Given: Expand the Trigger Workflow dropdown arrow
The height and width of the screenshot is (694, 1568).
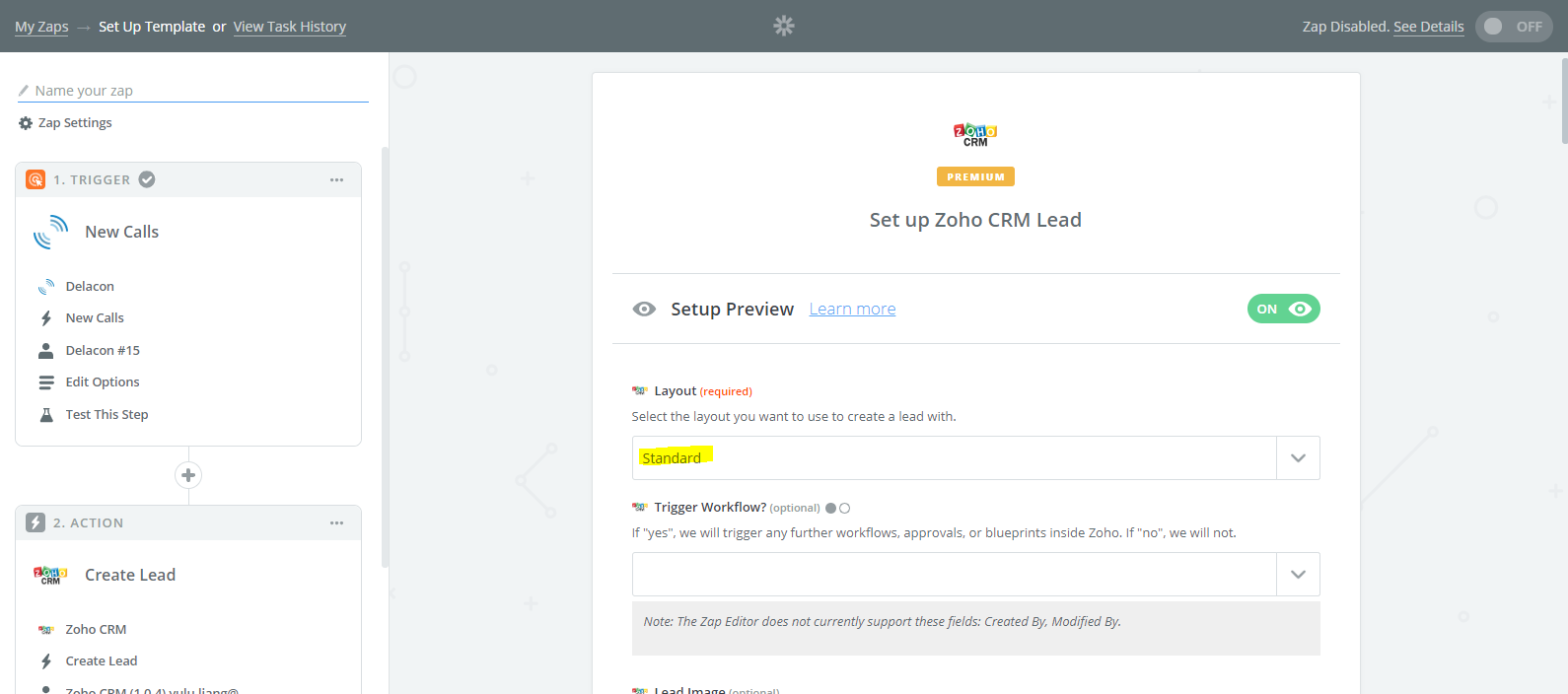Looking at the screenshot, I should point(1298,575).
